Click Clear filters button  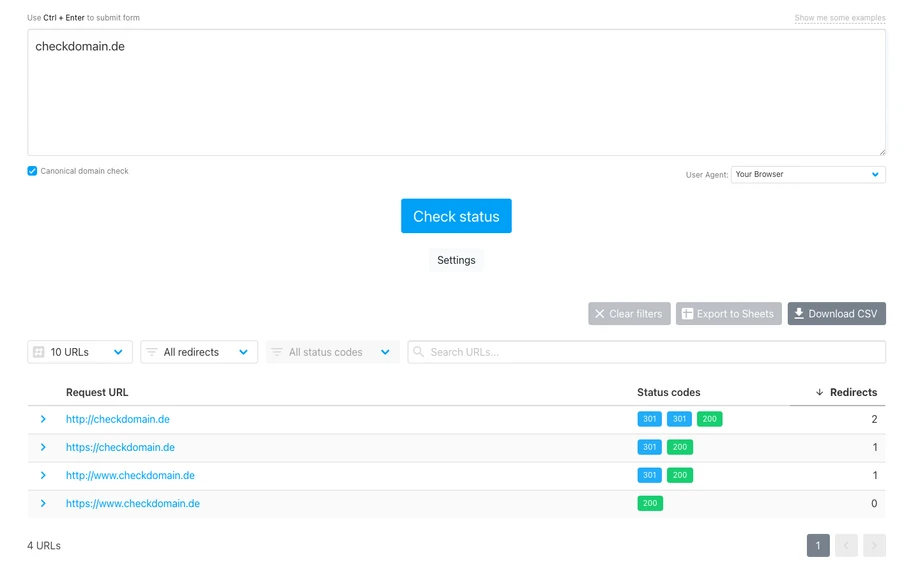coord(629,314)
